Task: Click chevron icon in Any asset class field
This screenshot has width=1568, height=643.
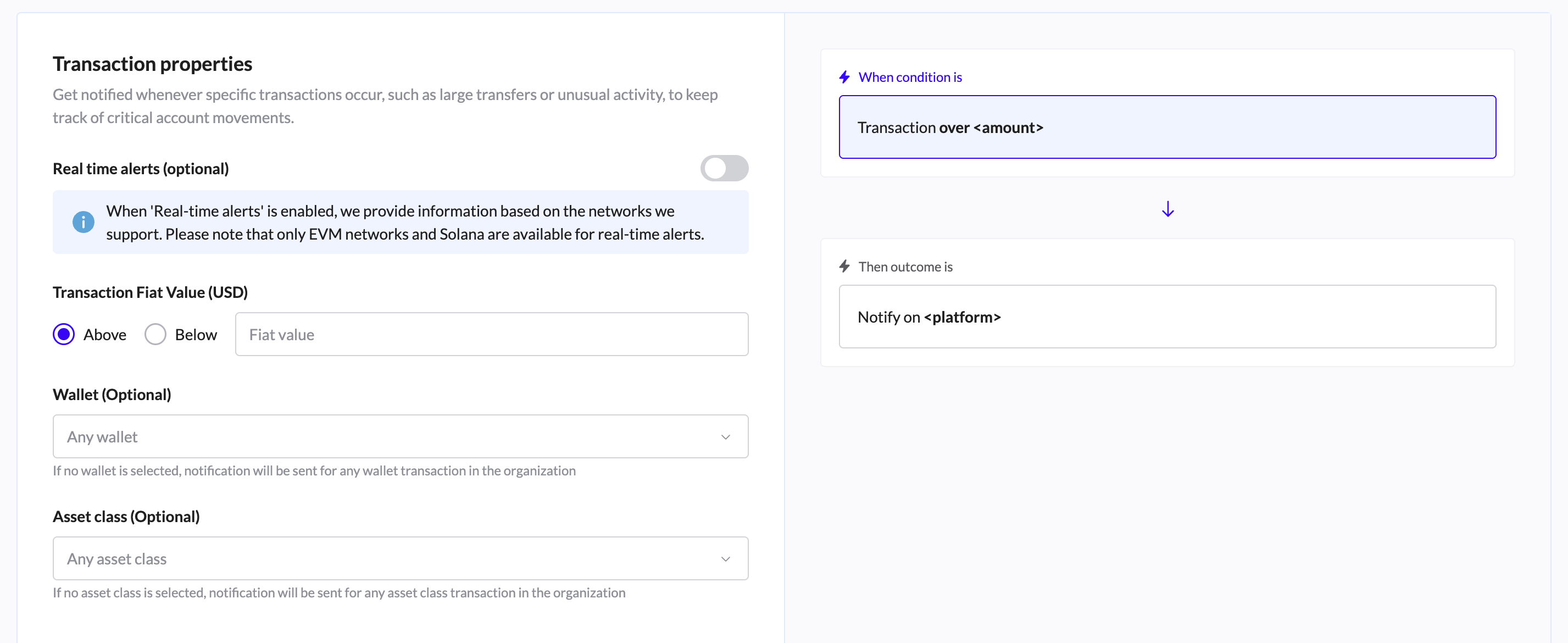Action: click(x=725, y=559)
